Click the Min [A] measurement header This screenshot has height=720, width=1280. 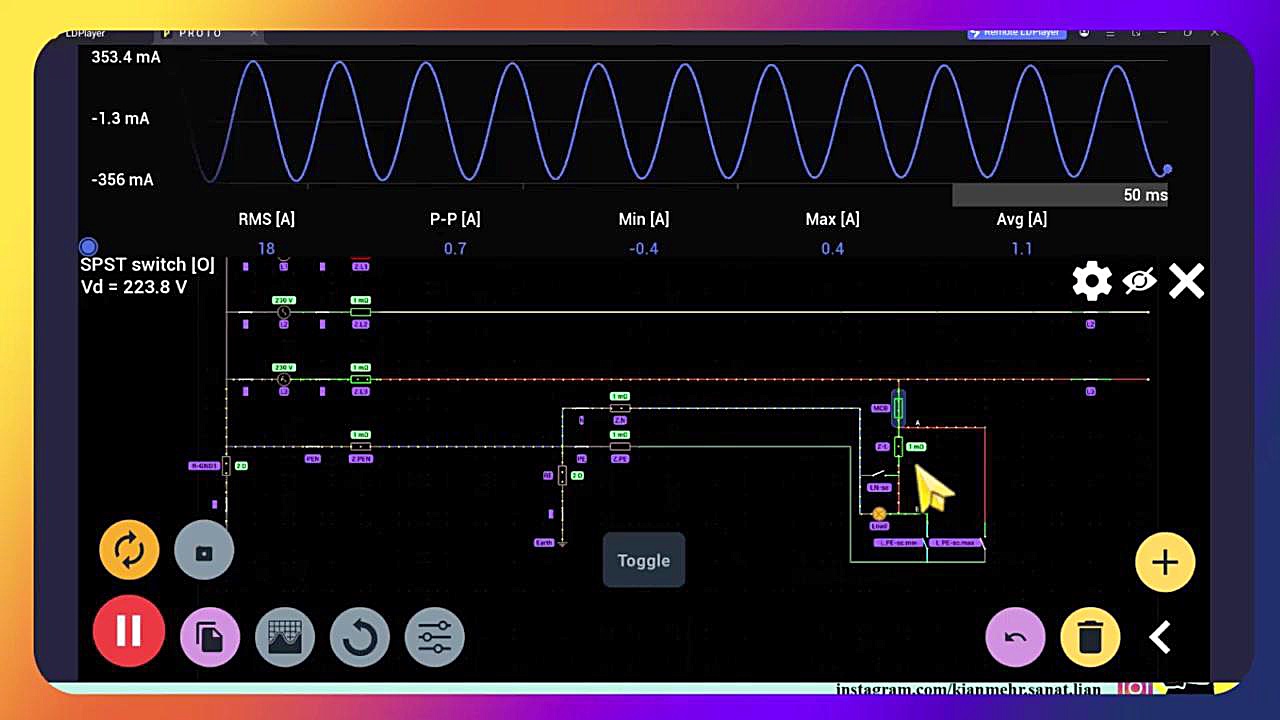click(644, 219)
